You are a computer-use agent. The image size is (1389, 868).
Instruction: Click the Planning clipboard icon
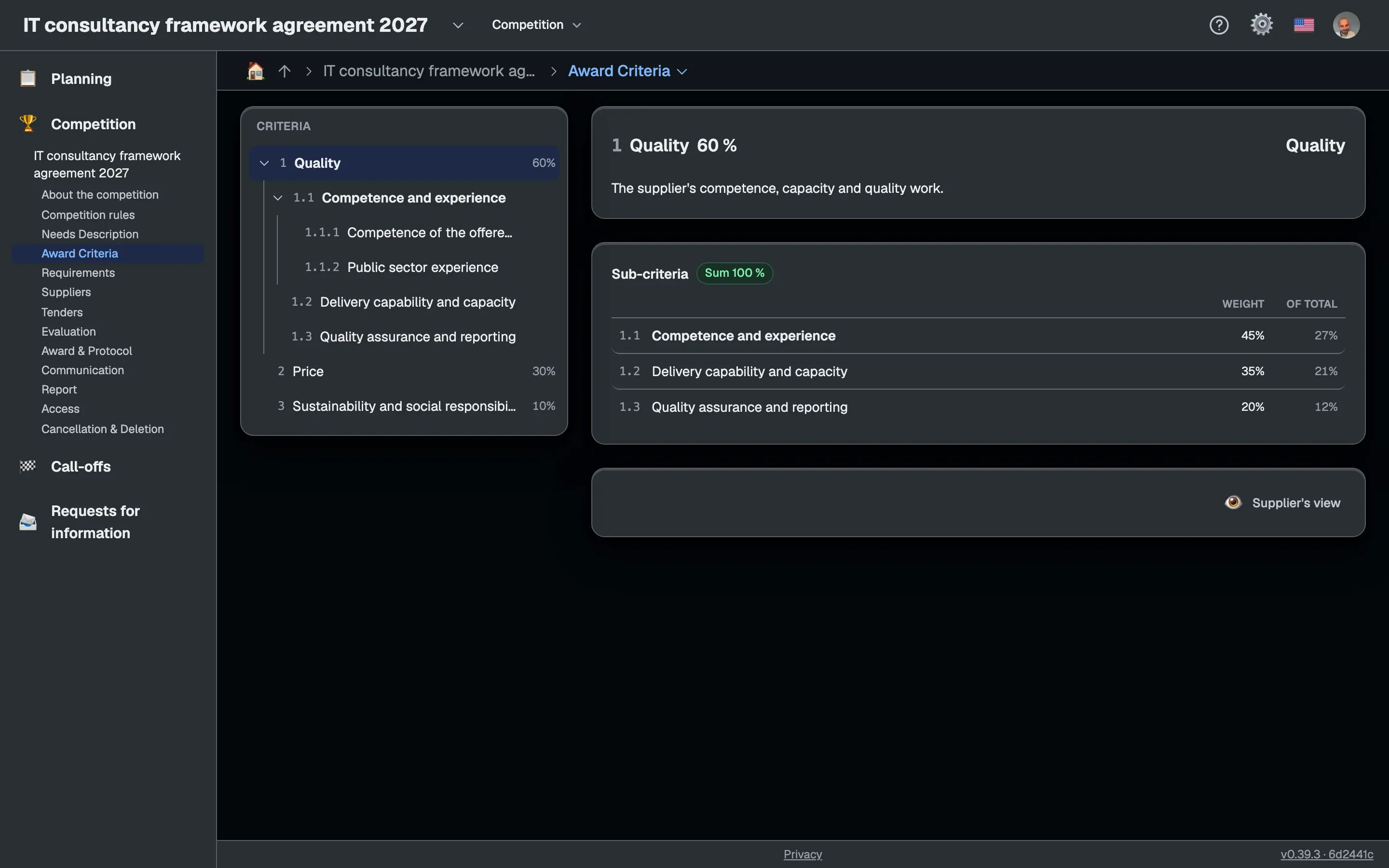pyautogui.click(x=27, y=78)
